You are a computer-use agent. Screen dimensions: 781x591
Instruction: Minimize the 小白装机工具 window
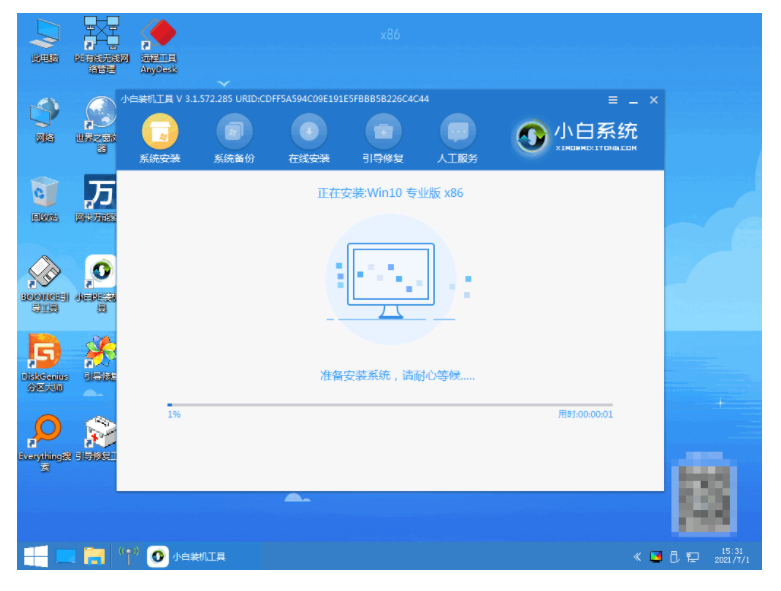(634, 101)
